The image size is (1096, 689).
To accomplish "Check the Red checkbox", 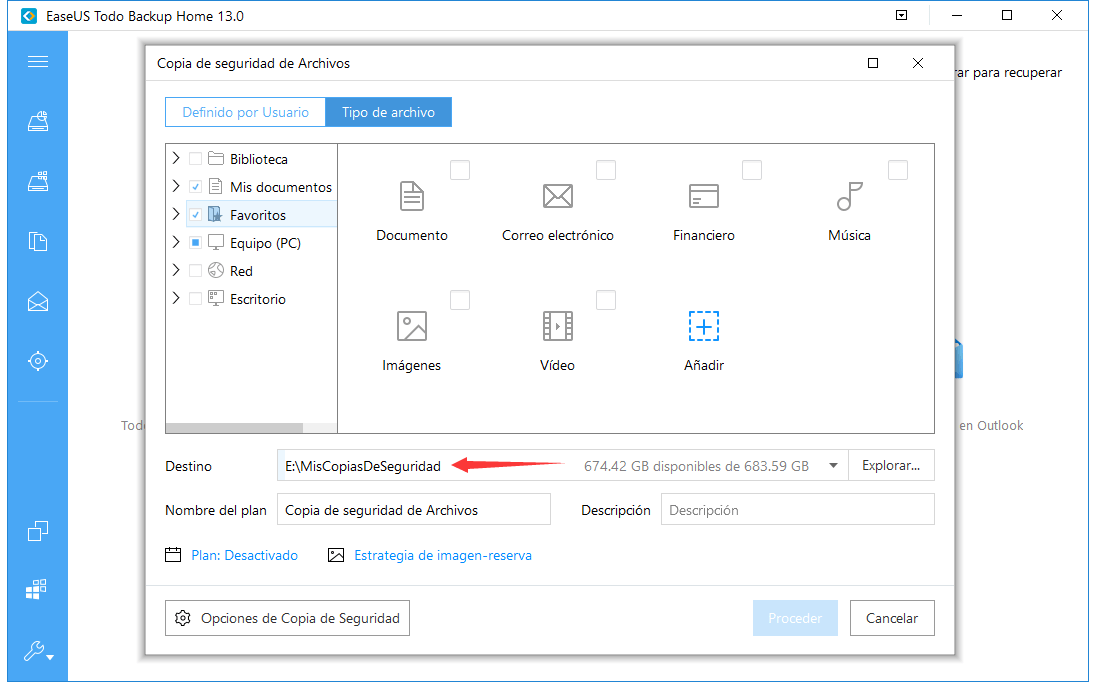I will 196,270.
